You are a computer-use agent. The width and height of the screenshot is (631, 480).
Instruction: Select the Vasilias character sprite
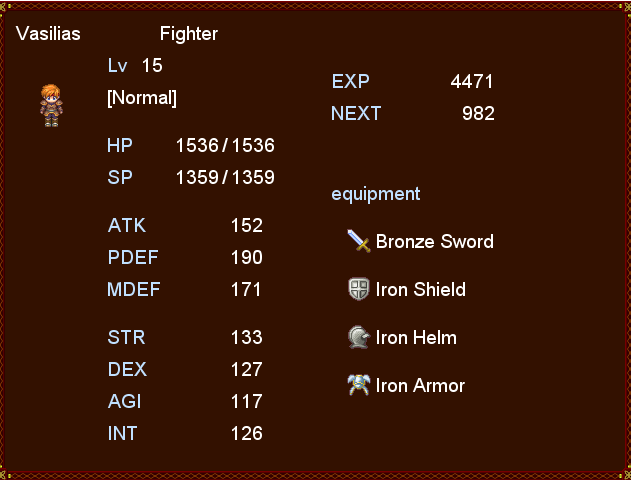tap(51, 105)
